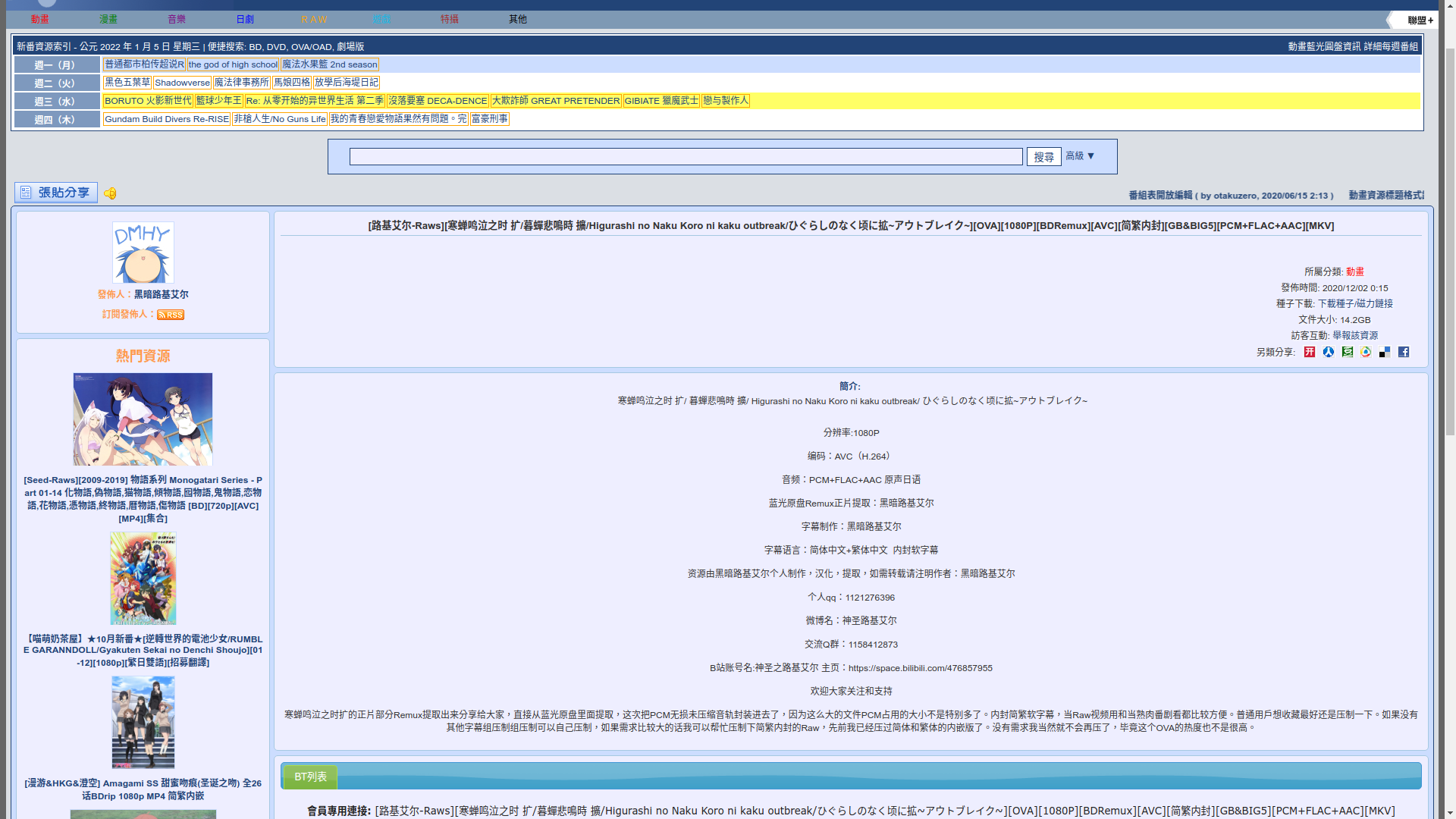Share via the Delicious checkered icon

click(1385, 352)
